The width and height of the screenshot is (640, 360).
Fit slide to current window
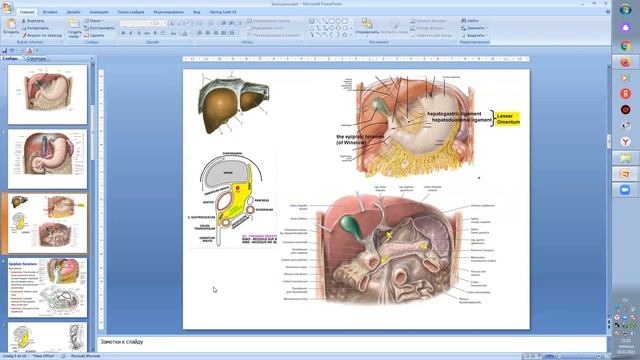[x=607, y=356]
